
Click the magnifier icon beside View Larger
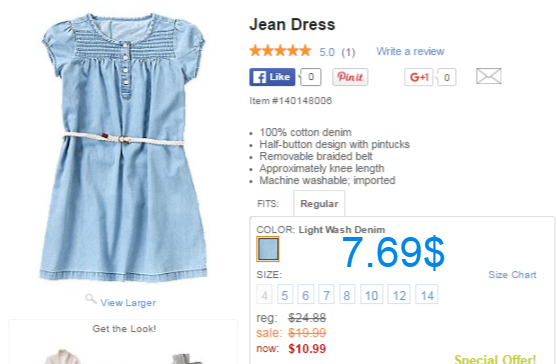click(91, 299)
